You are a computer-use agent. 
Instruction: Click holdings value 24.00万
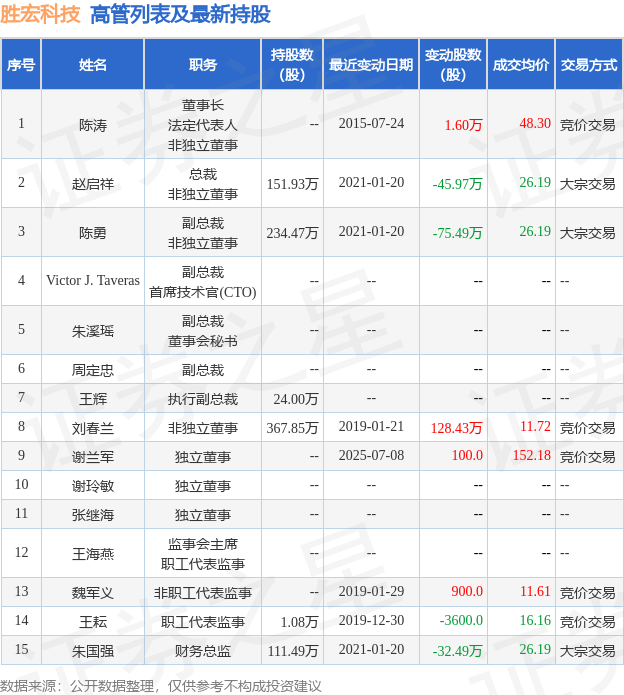(x=296, y=399)
